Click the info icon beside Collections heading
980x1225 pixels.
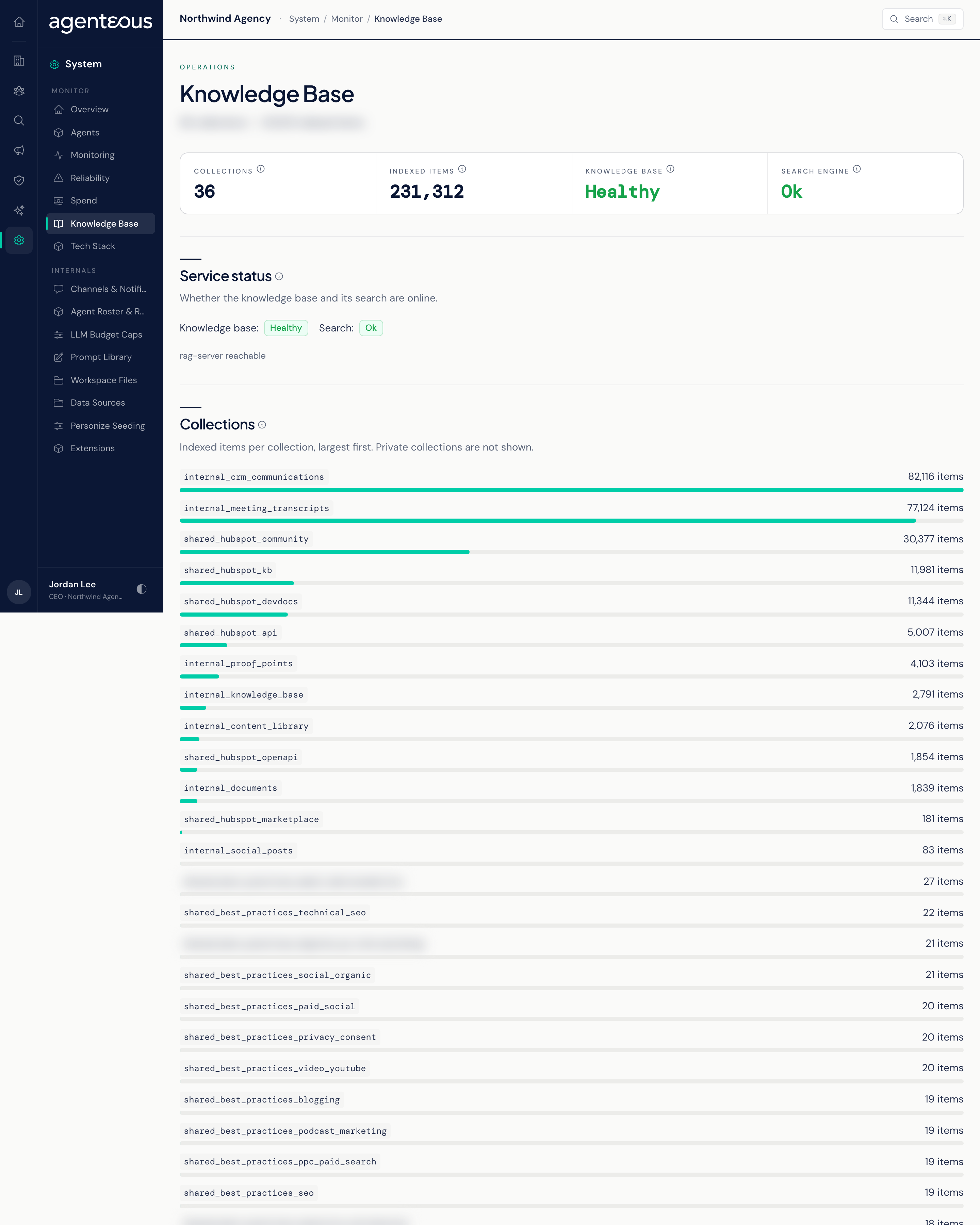(262, 425)
